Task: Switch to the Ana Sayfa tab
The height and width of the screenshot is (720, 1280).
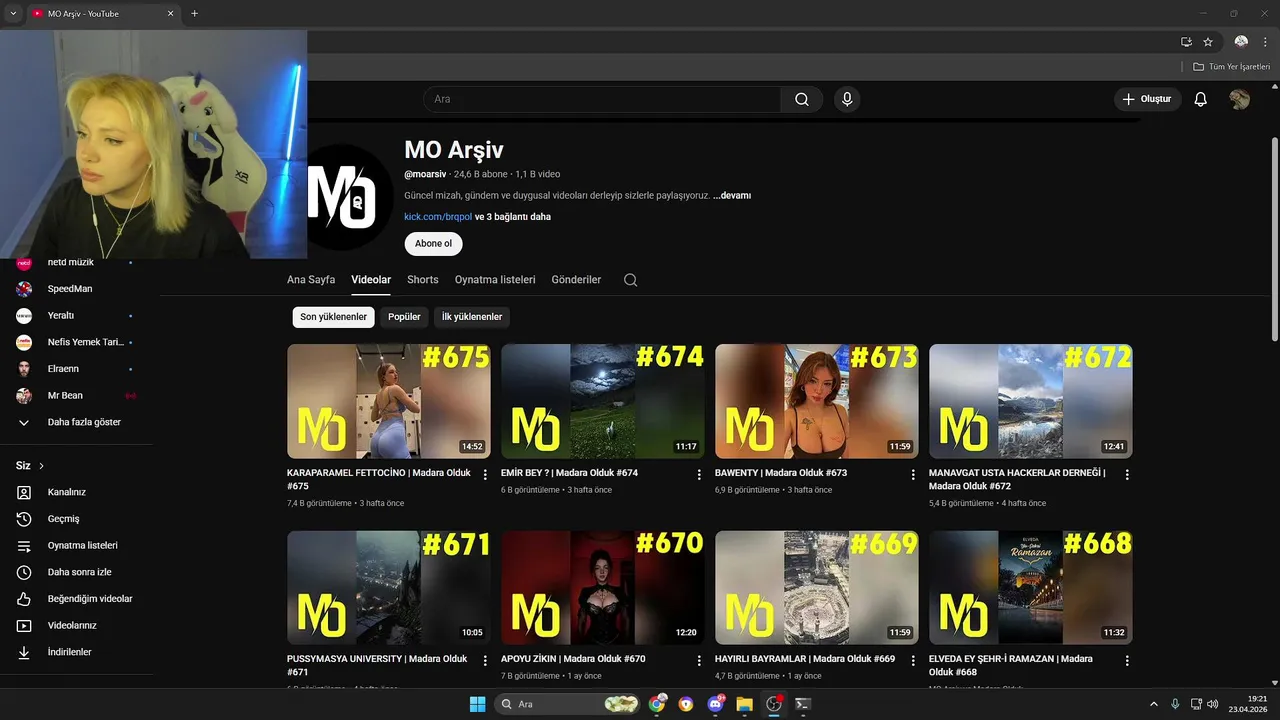Action: pos(311,280)
